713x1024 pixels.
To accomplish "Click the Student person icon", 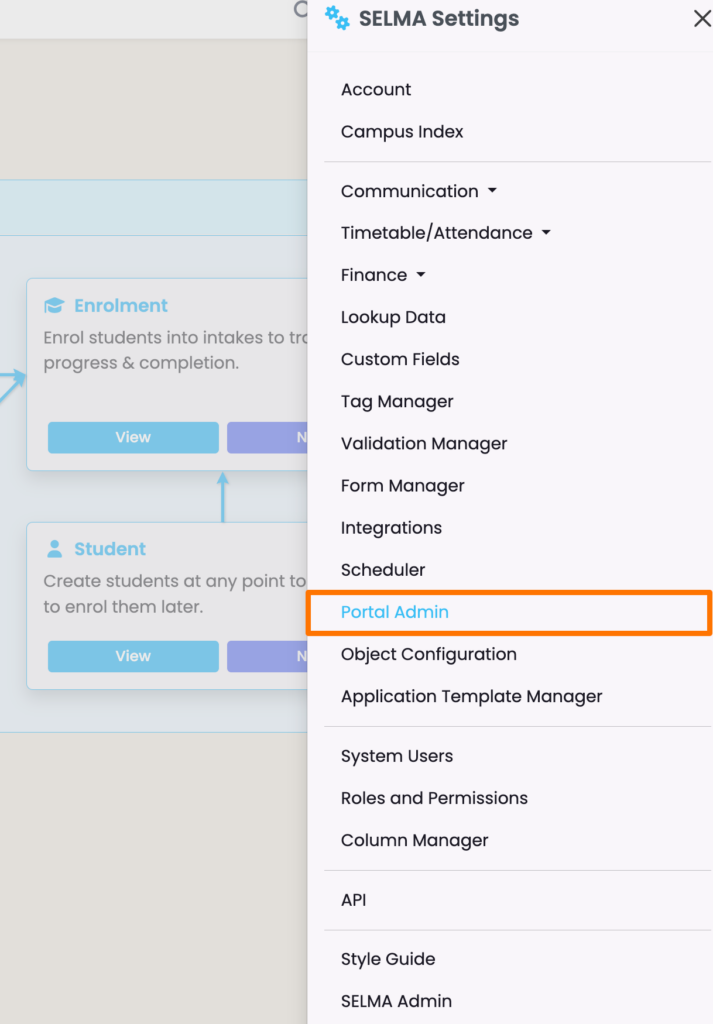I will (x=54, y=549).
